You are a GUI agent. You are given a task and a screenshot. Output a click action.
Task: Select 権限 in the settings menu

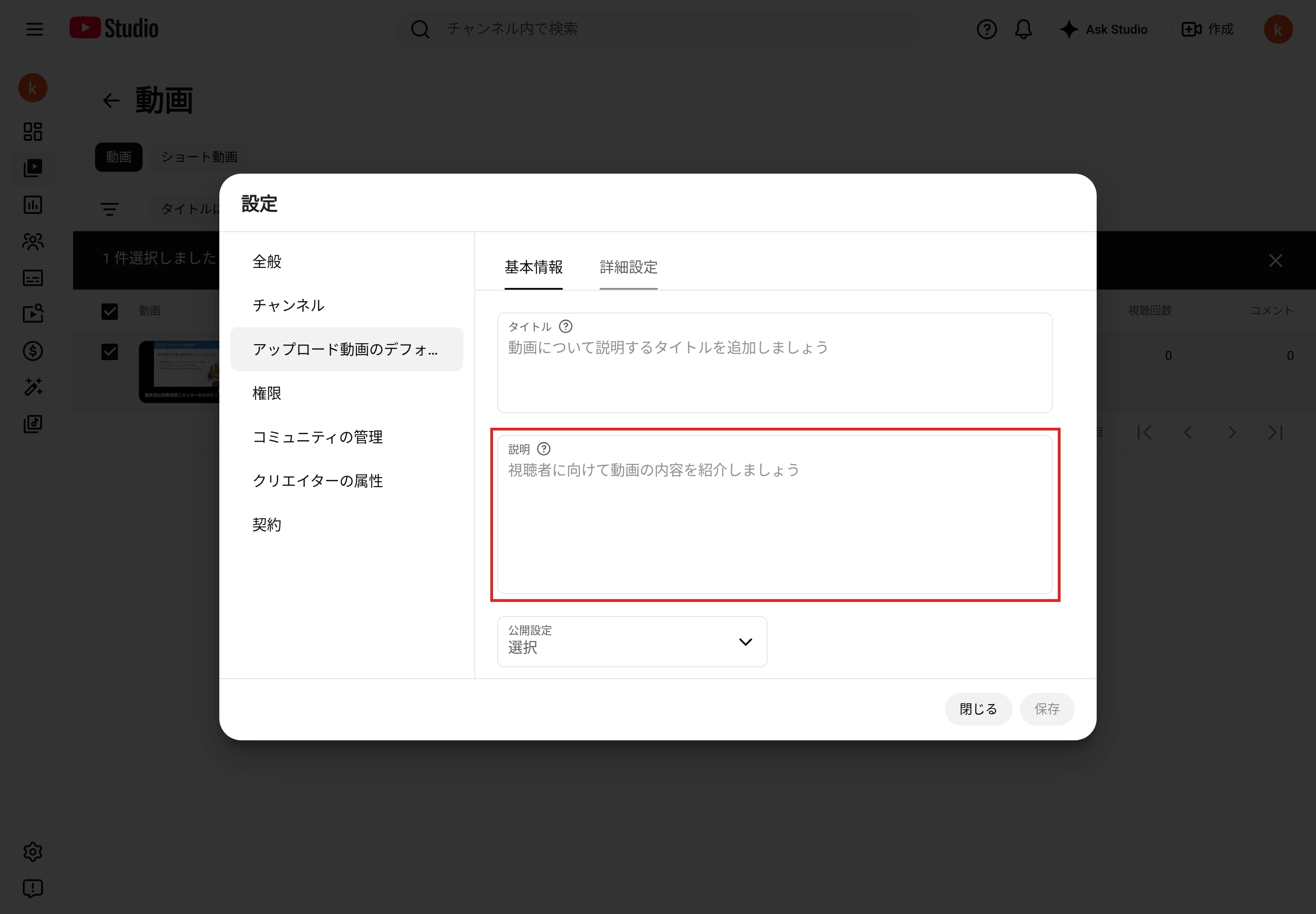[346, 393]
